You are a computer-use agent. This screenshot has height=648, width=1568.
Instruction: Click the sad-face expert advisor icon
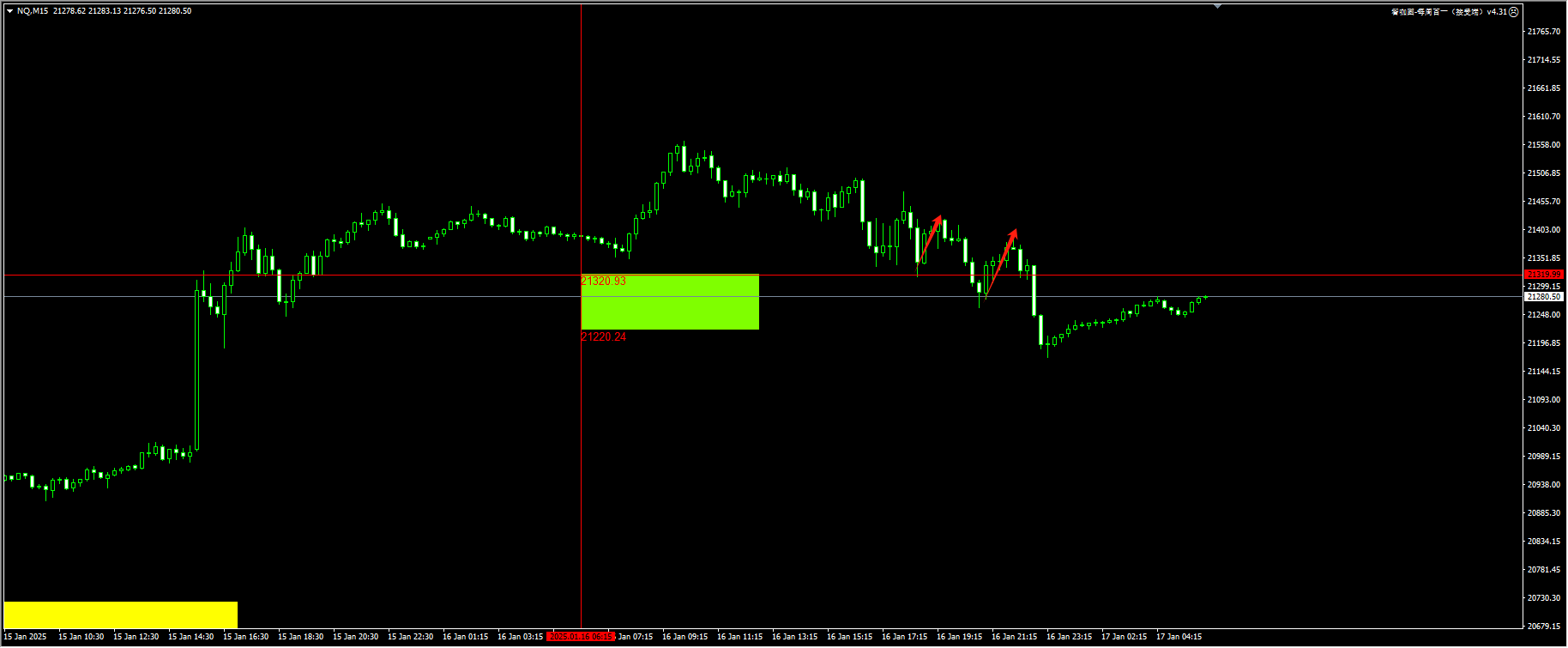[1514, 12]
